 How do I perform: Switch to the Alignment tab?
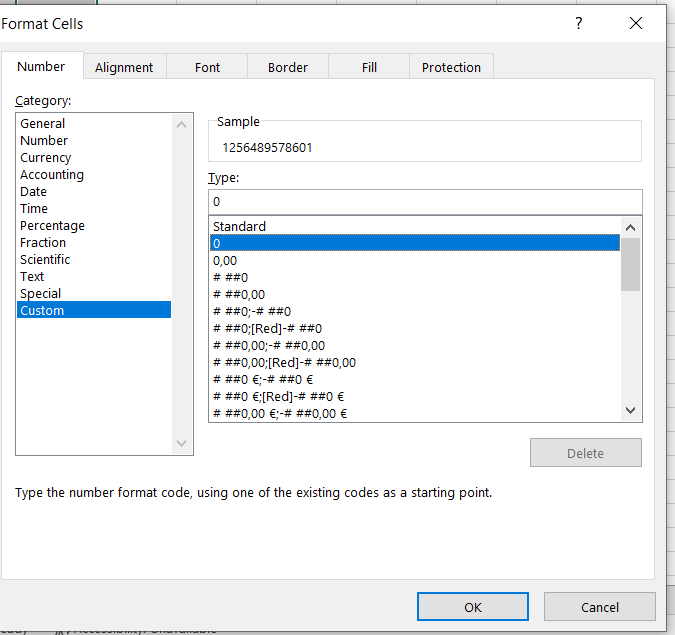(124, 67)
